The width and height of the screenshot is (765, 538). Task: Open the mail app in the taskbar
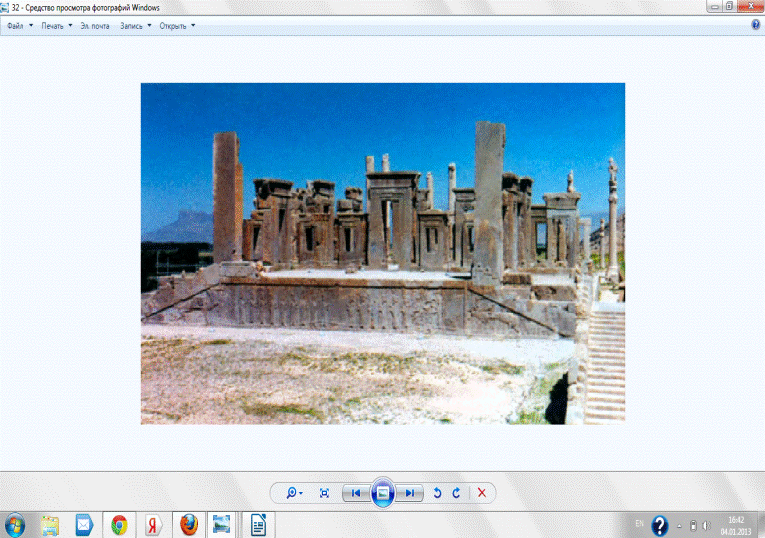pyautogui.click(x=84, y=526)
